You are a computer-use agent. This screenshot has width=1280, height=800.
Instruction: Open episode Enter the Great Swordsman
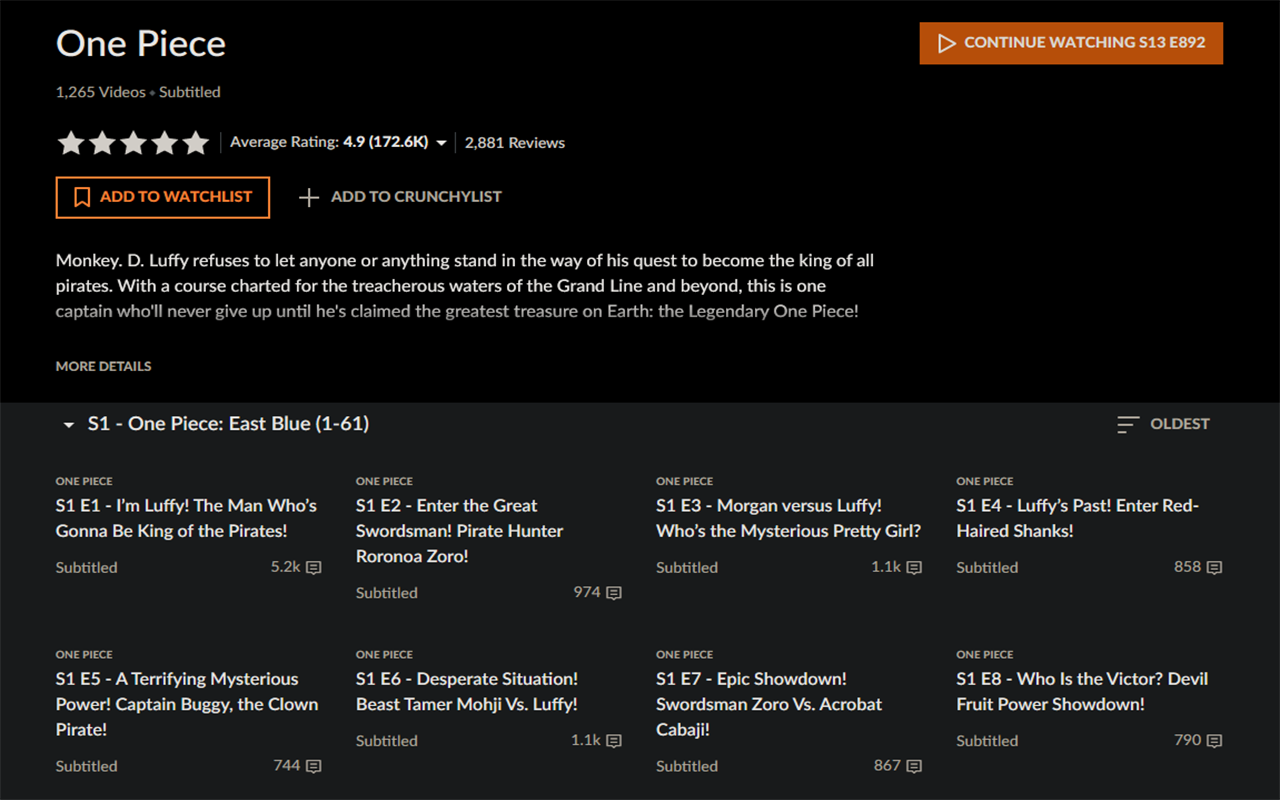tap(459, 531)
